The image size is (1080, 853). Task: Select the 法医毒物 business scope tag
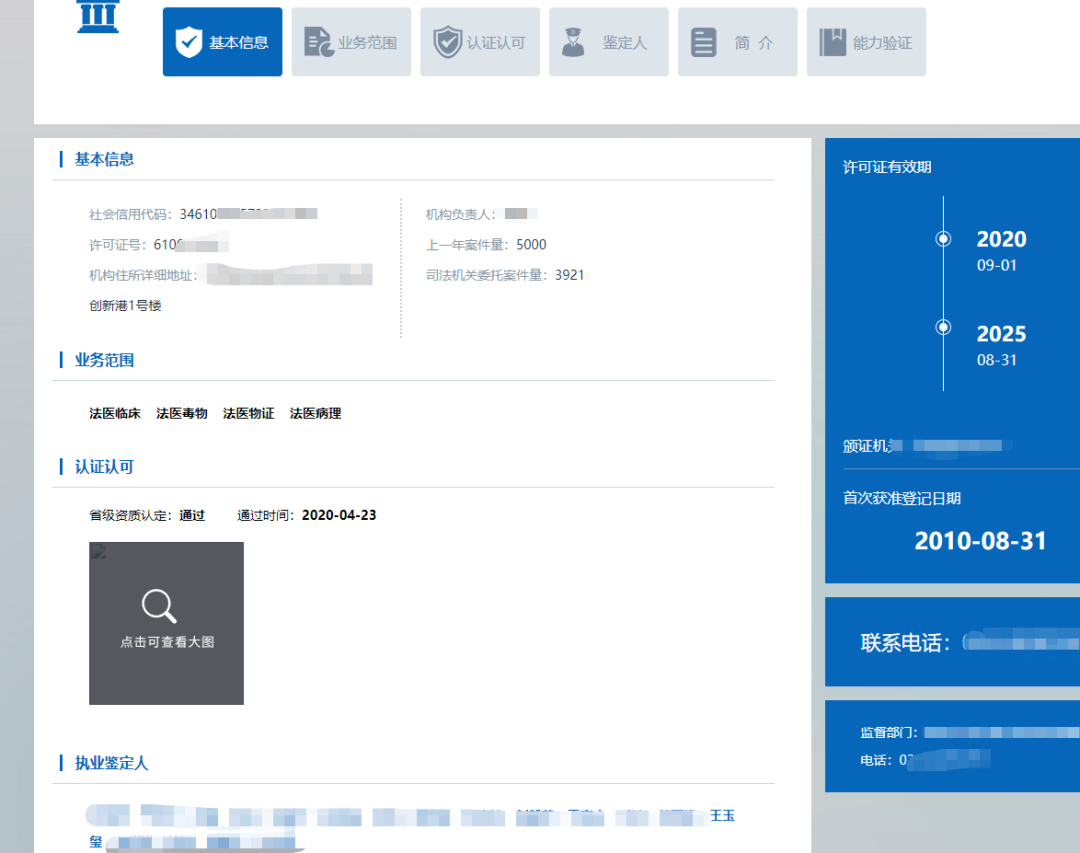[x=181, y=412]
